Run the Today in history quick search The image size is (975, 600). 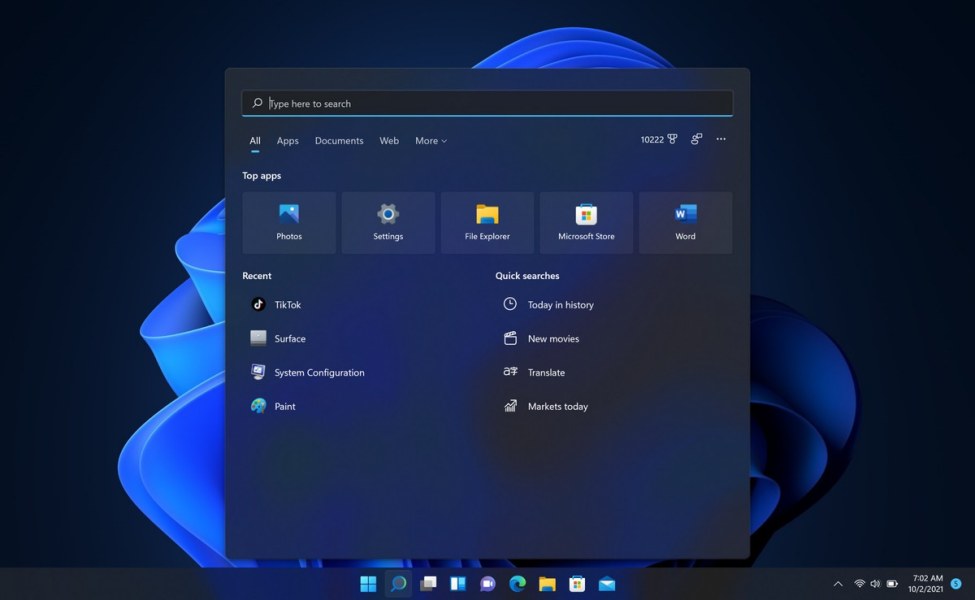560,305
